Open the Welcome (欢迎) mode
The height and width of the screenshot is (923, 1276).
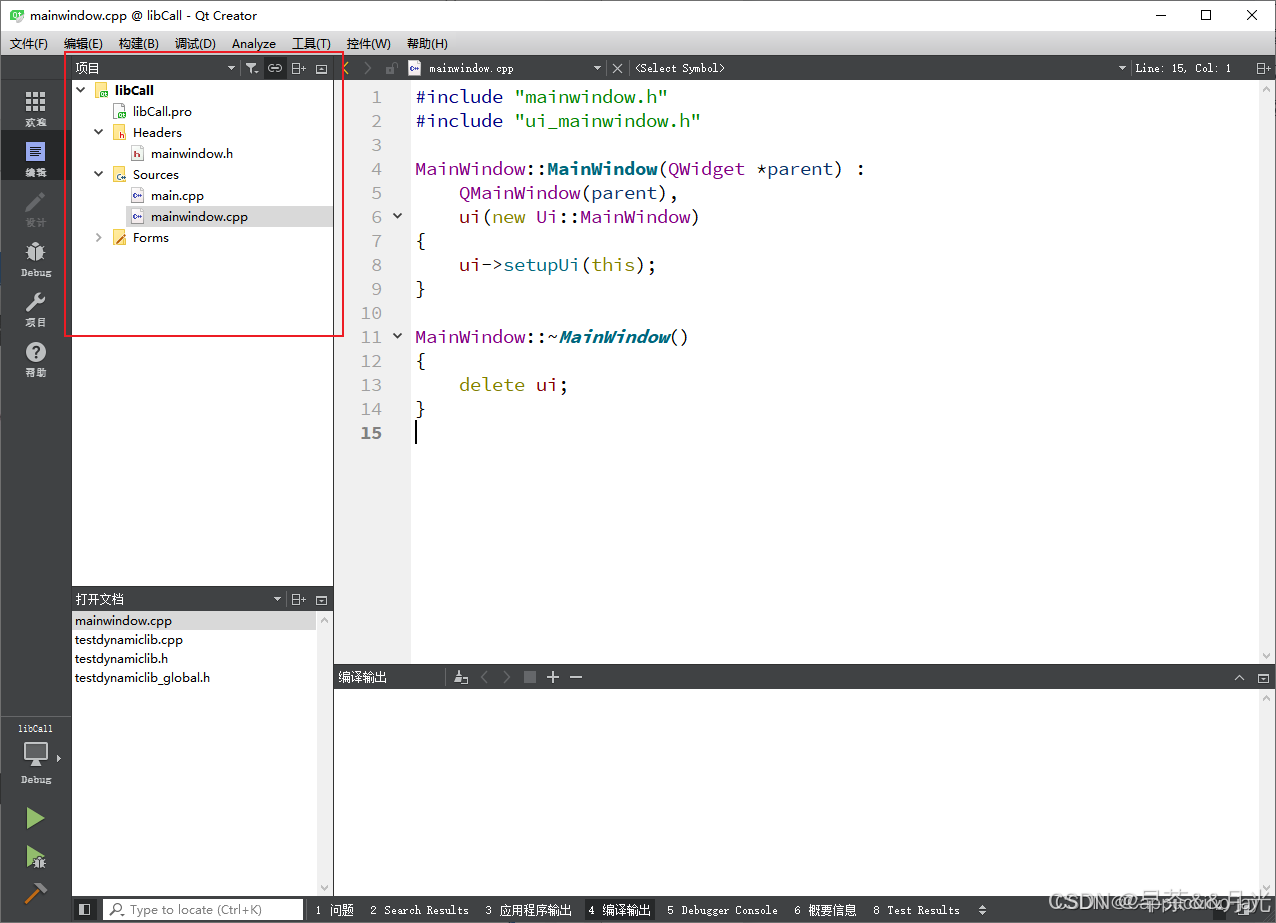[x=35, y=109]
